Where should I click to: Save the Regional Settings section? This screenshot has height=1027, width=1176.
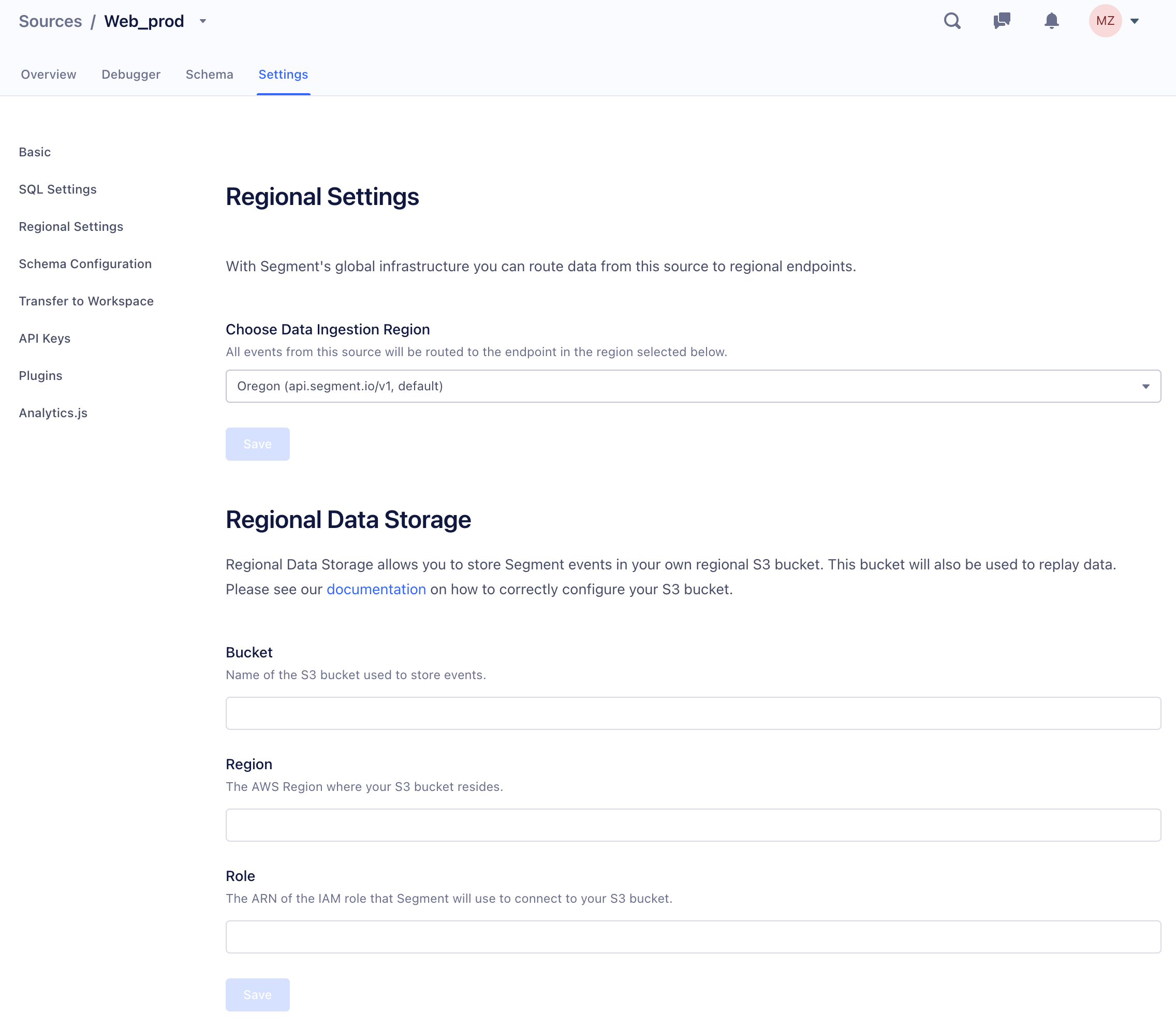pyautogui.click(x=257, y=444)
